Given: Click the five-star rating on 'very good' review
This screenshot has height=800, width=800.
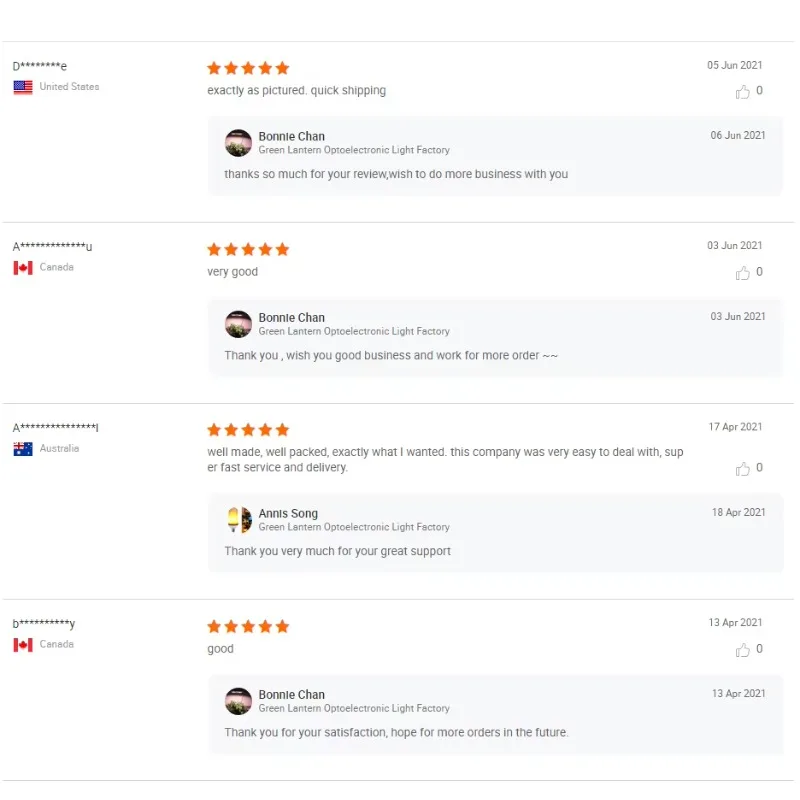Looking at the screenshot, I should [248, 249].
